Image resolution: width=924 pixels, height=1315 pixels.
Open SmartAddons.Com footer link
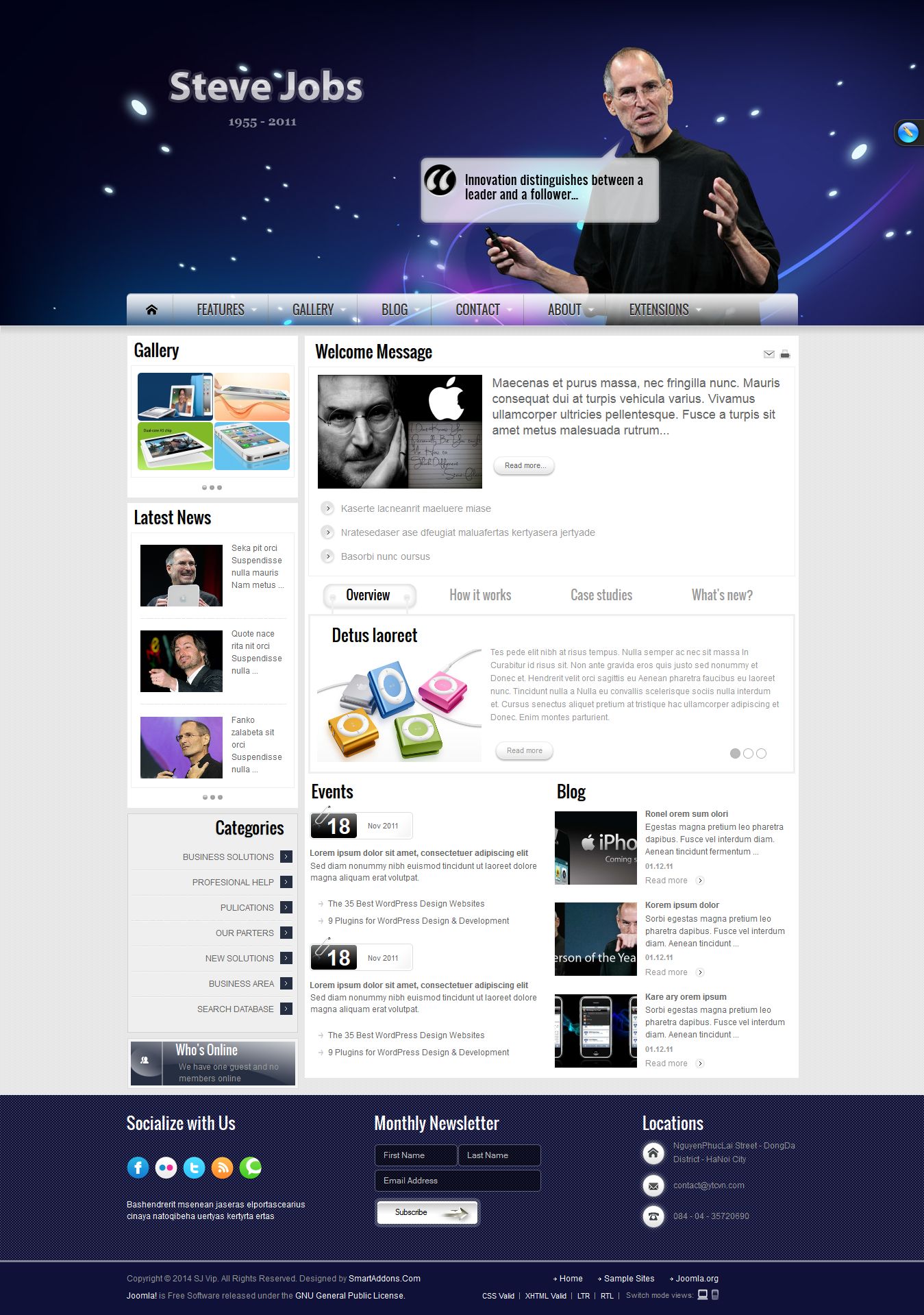coord(384,1278)
